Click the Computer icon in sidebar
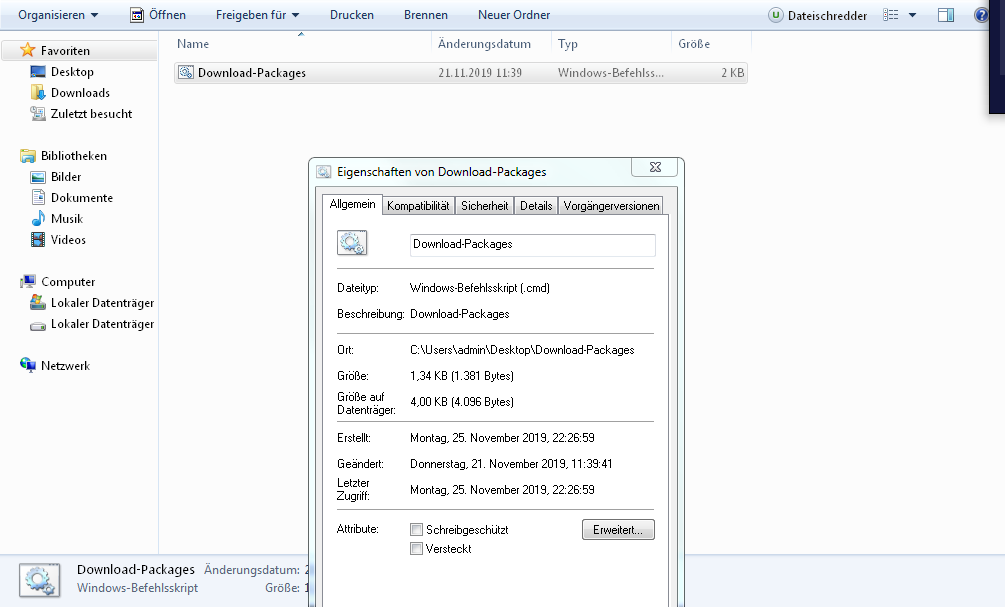The width and height of the screenshot is (1005, 607). pos(28,281)
